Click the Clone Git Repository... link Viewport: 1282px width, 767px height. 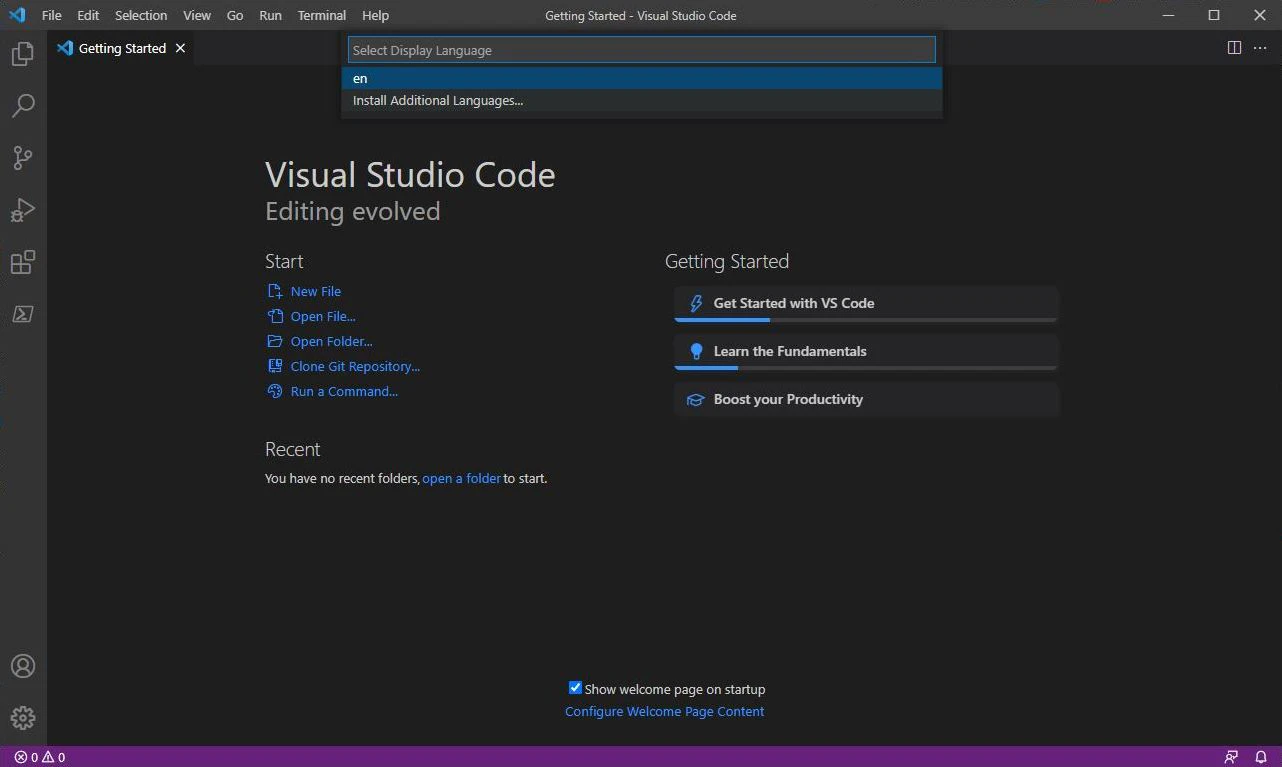pyautogui.click(x=355, y=366)
